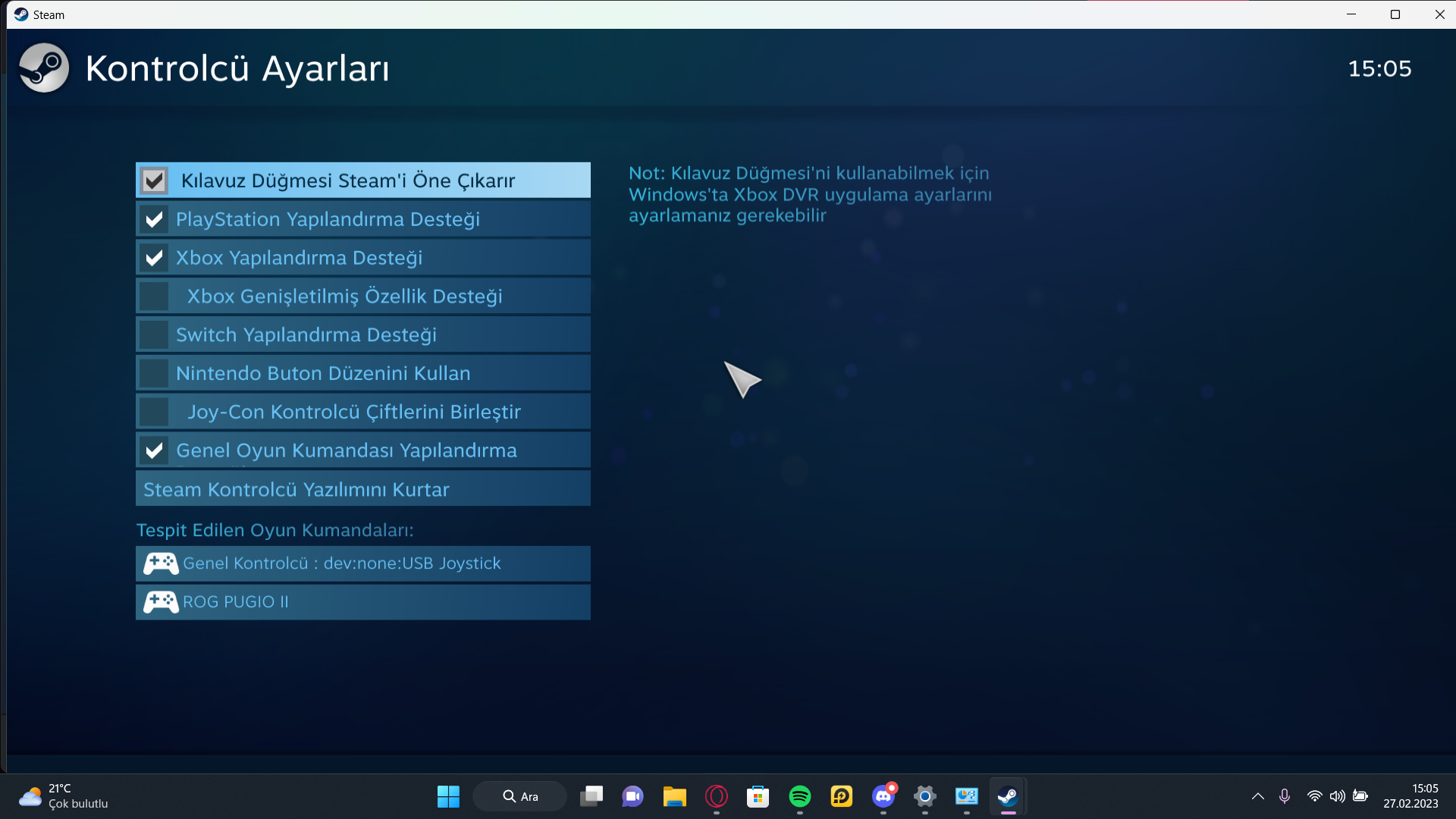1456x819 pixels.
Task: Open the Windows Start menu
Action: pyautogui.click(x=448, y=796)
